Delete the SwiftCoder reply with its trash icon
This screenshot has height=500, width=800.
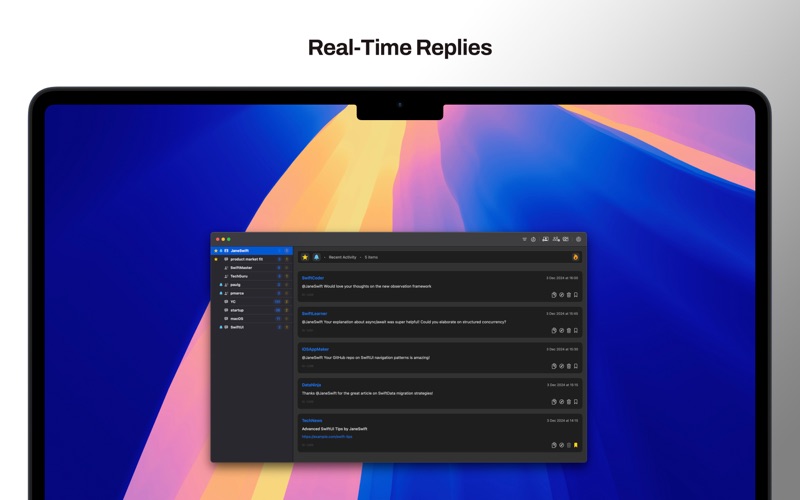click(x=569, y=295)
